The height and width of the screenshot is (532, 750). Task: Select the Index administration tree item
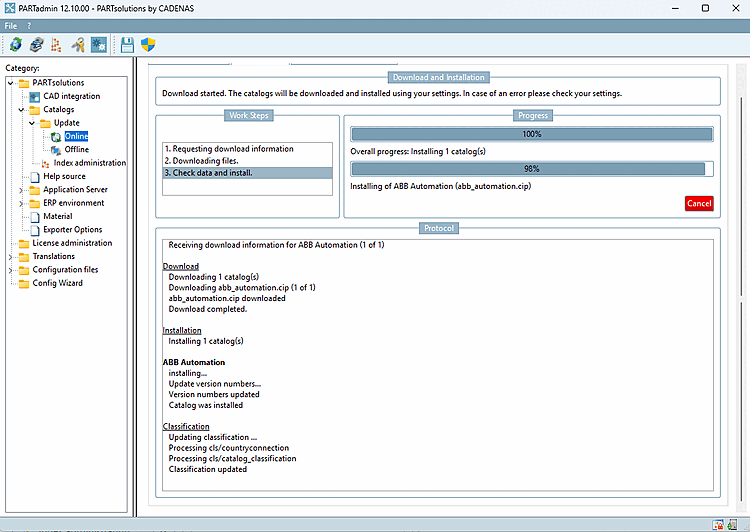tap(89, 163)
